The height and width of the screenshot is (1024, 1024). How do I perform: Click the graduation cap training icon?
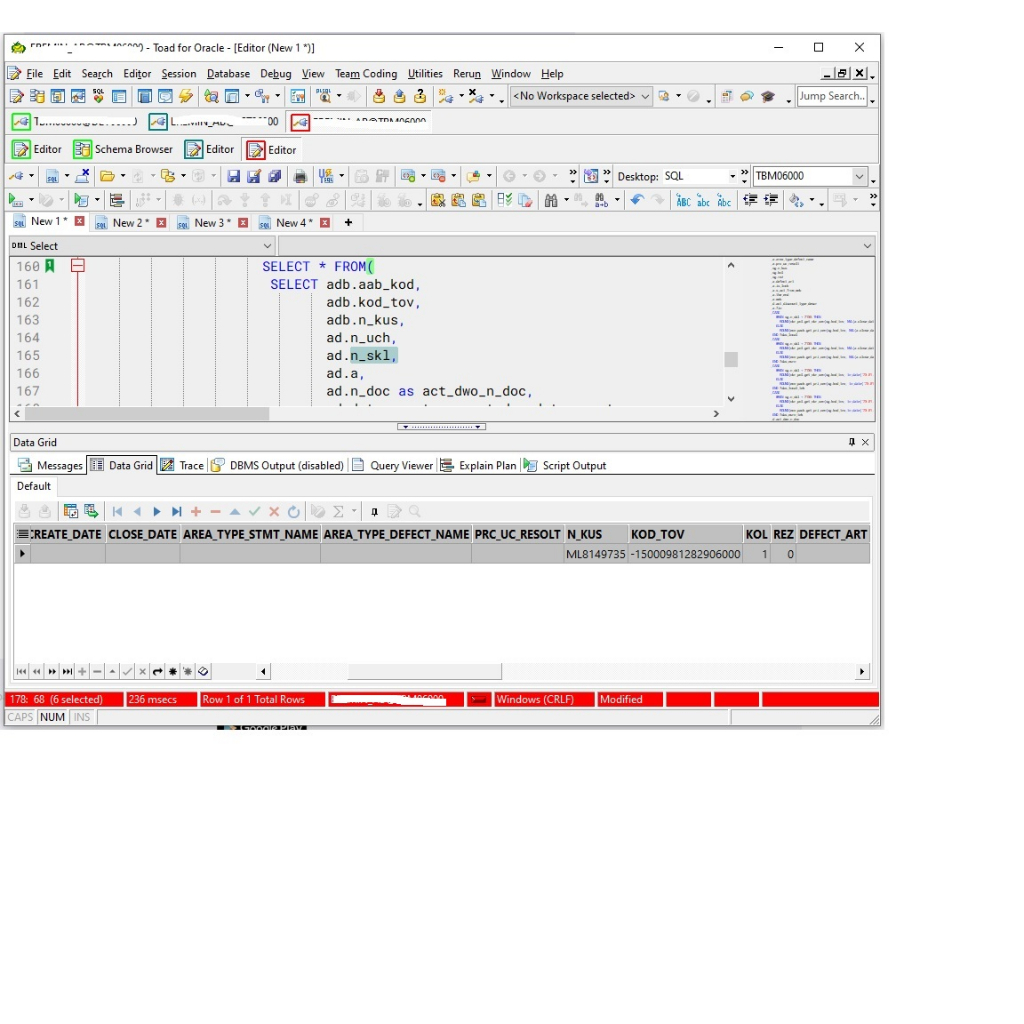(767, 97)
